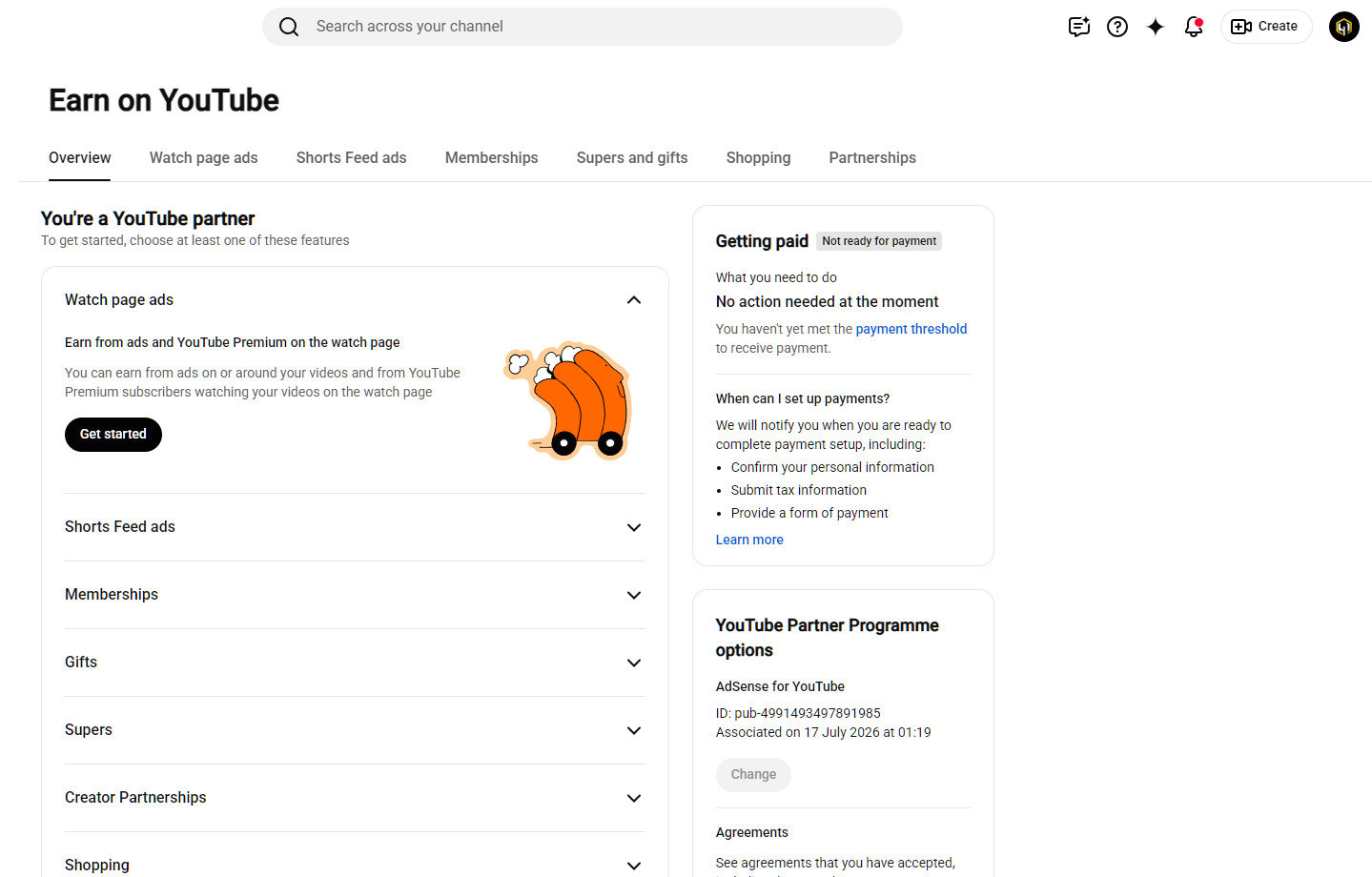Click Learn more under payment setup
Screen dimensions: 1372x877
point(749,540)
